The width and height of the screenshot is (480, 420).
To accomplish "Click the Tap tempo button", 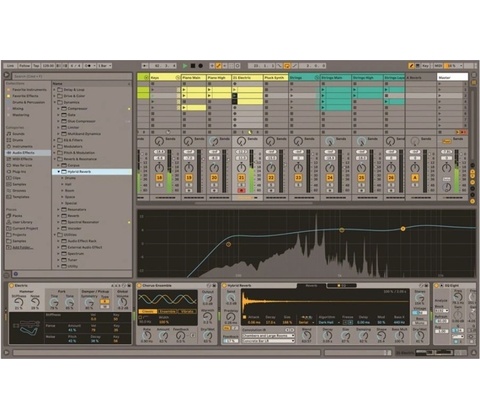I will coord(36,66).
